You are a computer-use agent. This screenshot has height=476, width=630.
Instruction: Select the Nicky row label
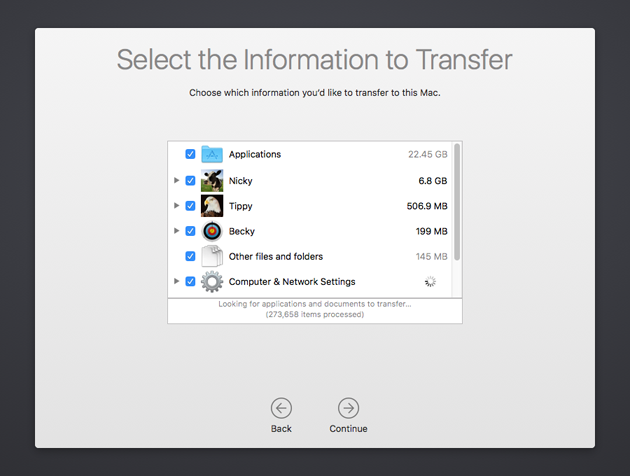click(x=241, y=181)
